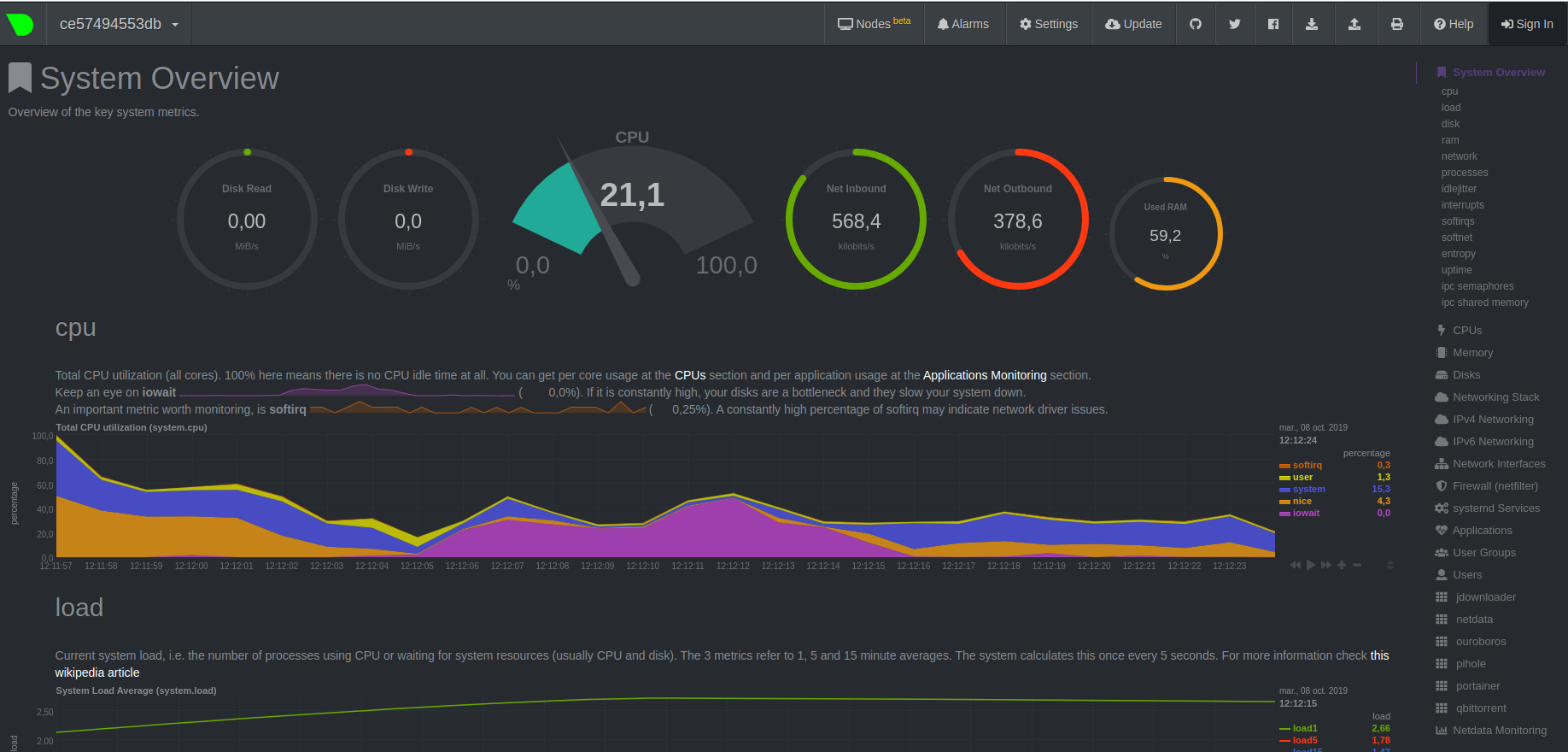Viewport: 1568px width, 752px height.
Task: Click the Facebook share icon
Action: click(x=1273, y=24)
